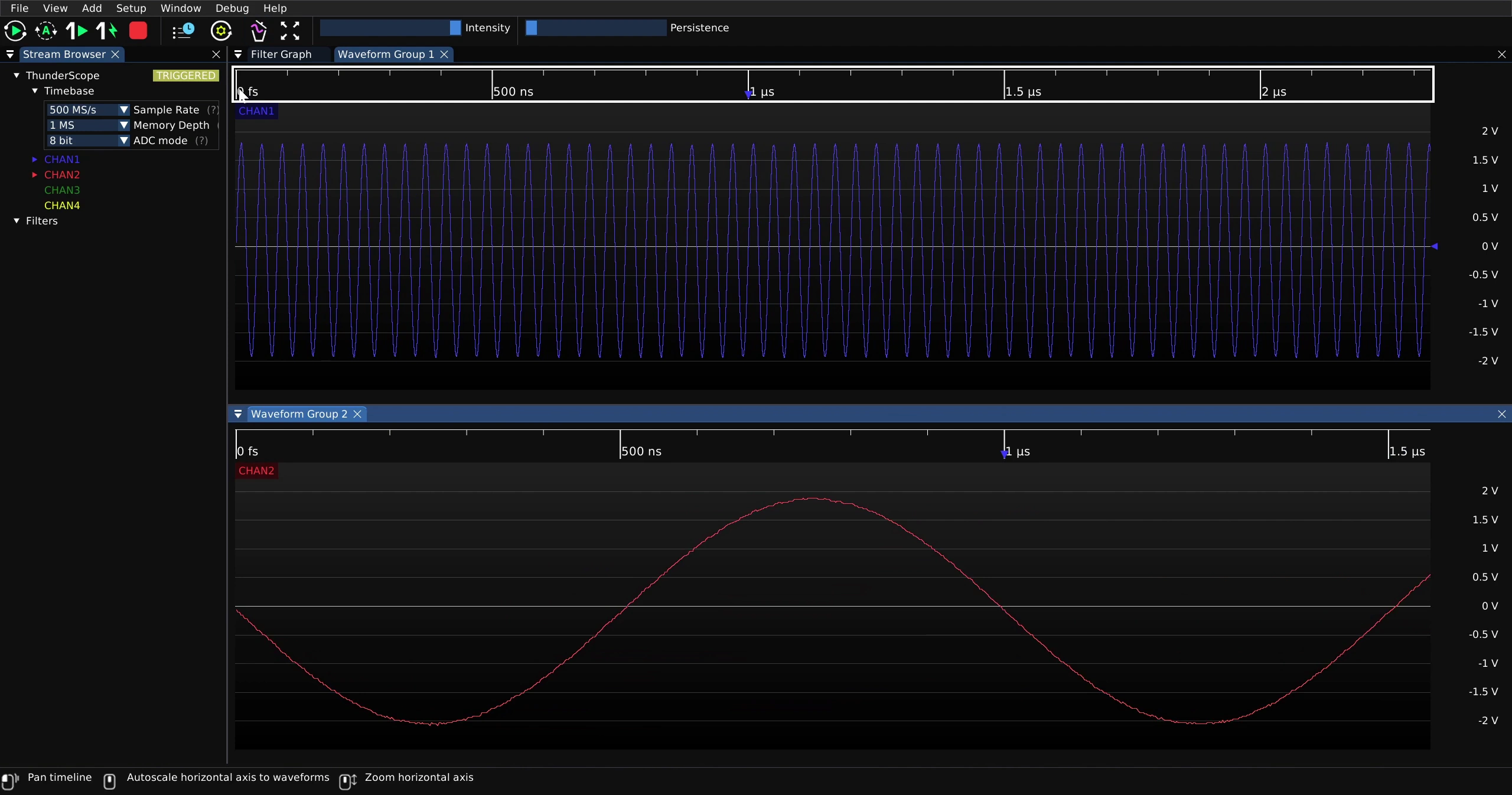This screenshot has width=1512, height=795.
Task: Close the Waveform Group 2 tab
Action: [357, 414]
